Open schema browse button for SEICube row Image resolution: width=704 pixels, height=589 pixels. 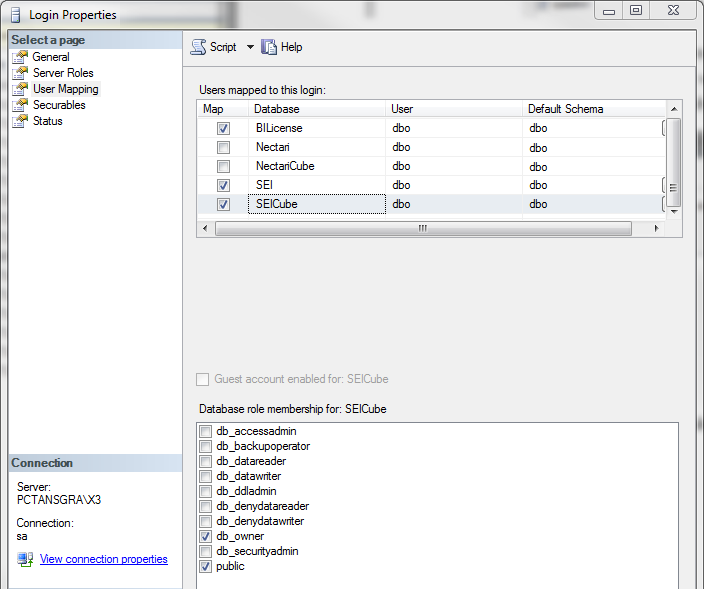click(664, 204)
